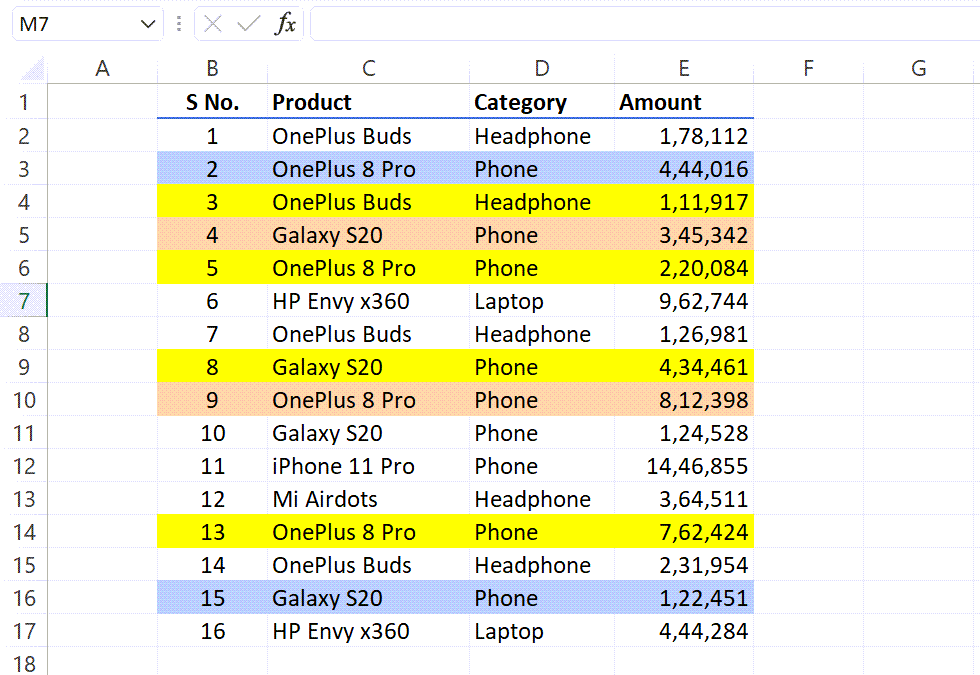Select column B header
980x675 pixels.
pos(212,67)
